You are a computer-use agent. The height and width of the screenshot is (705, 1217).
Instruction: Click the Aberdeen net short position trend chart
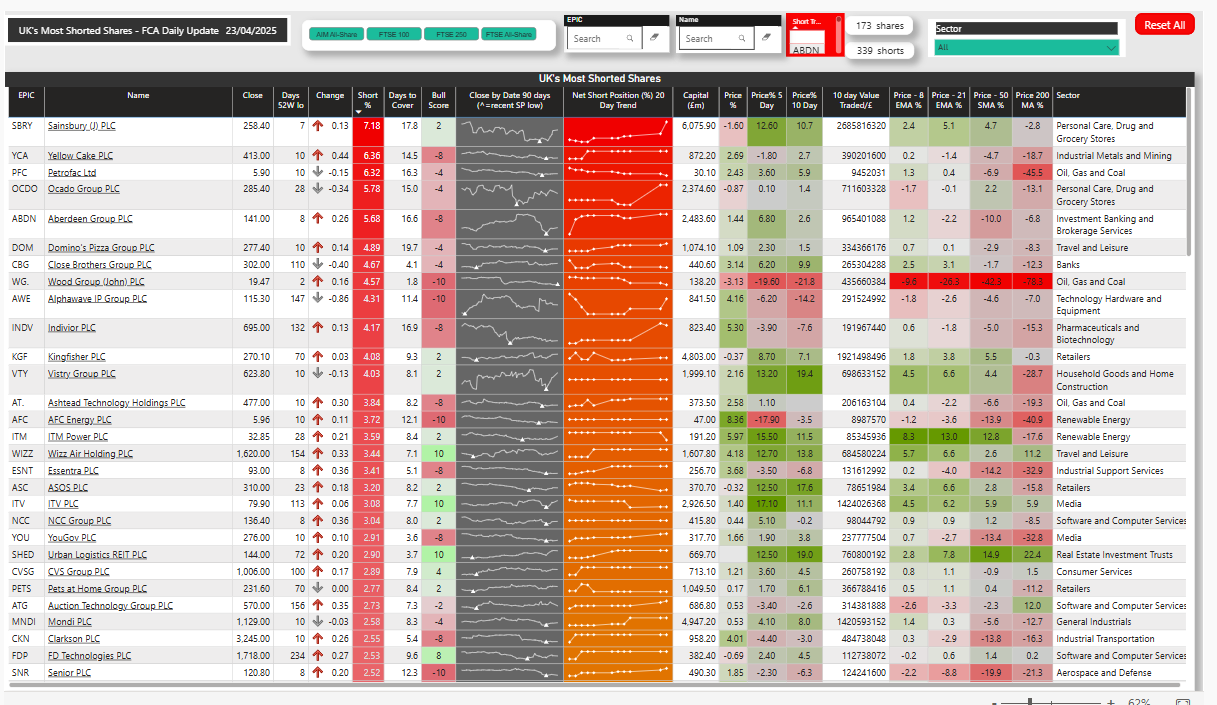pyautogui.click(x=617, y=224)
